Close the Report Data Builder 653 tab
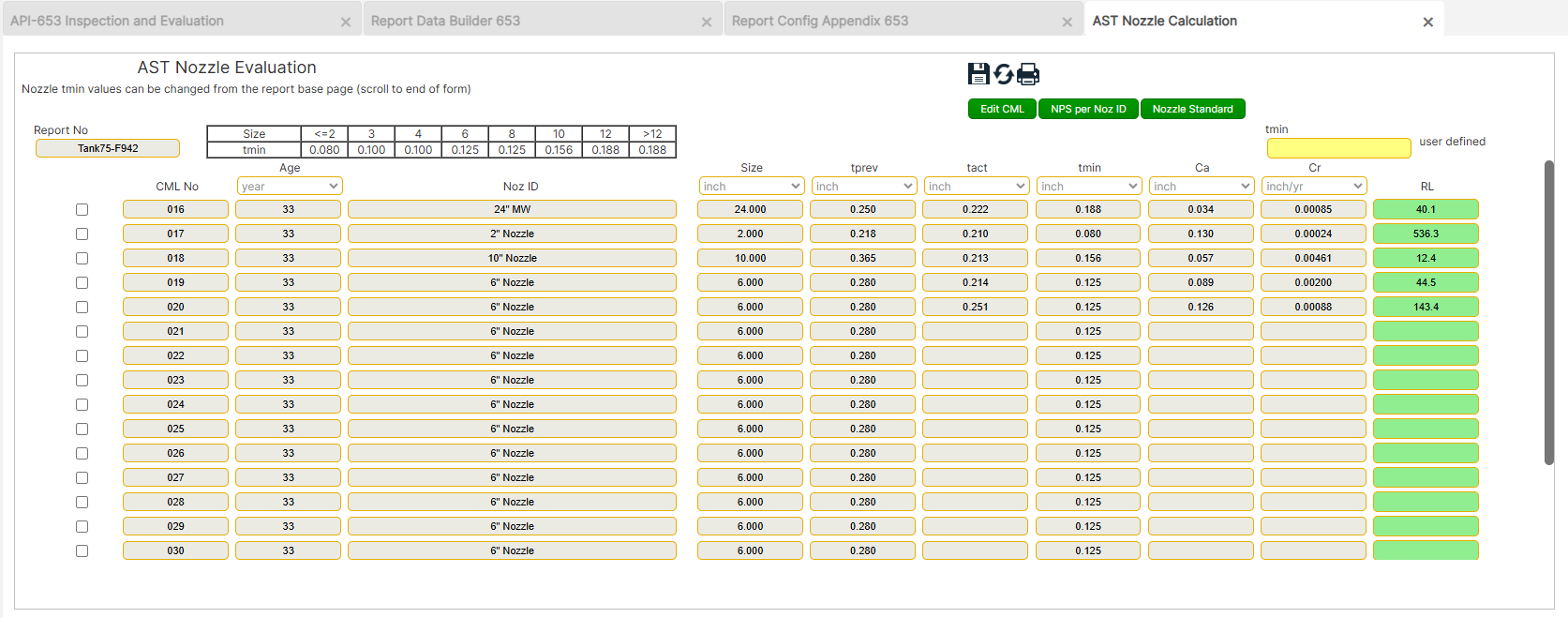Viewport: 1568px width, 618px height. [707, 22]
